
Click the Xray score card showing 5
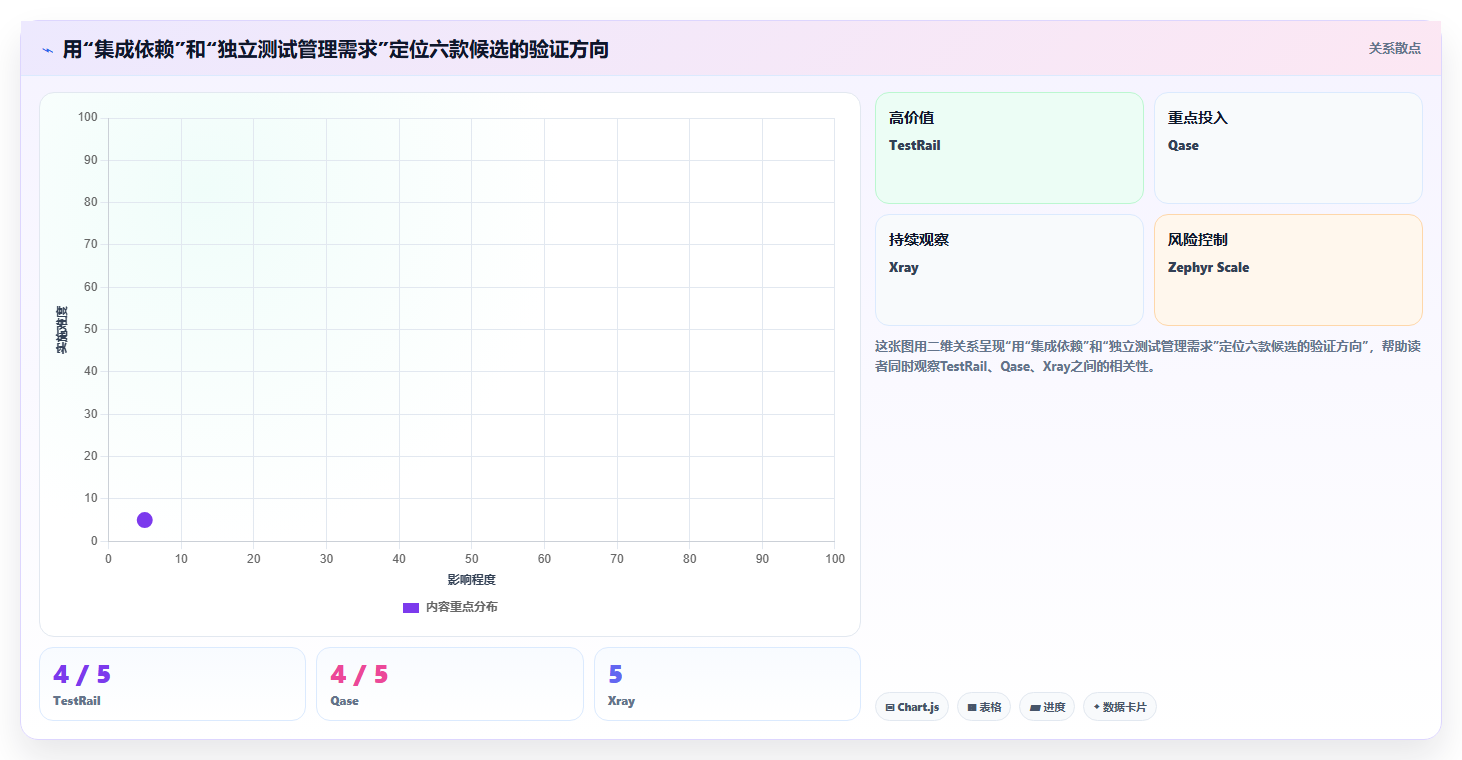tap(727, 684)
